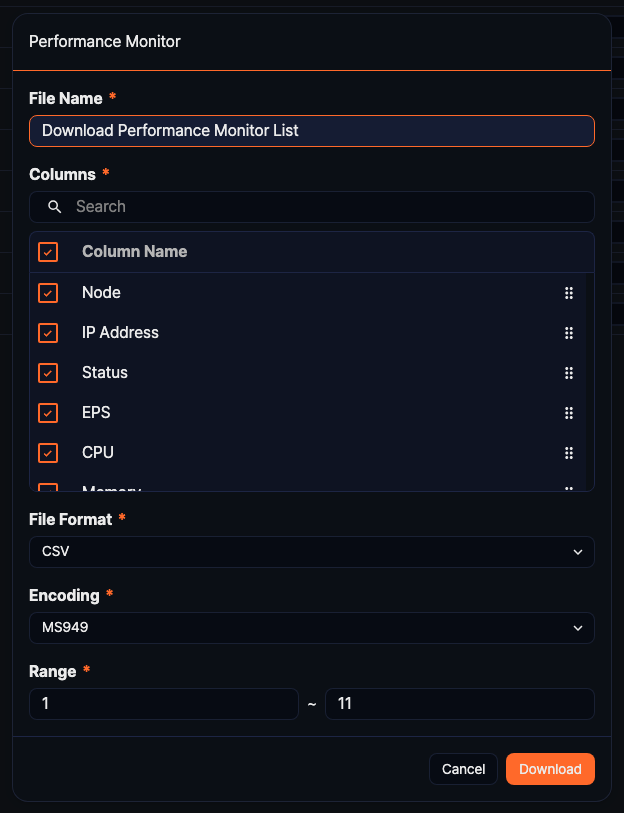
Task: Click the drag handle beside Status row
Action: point(569,373)
